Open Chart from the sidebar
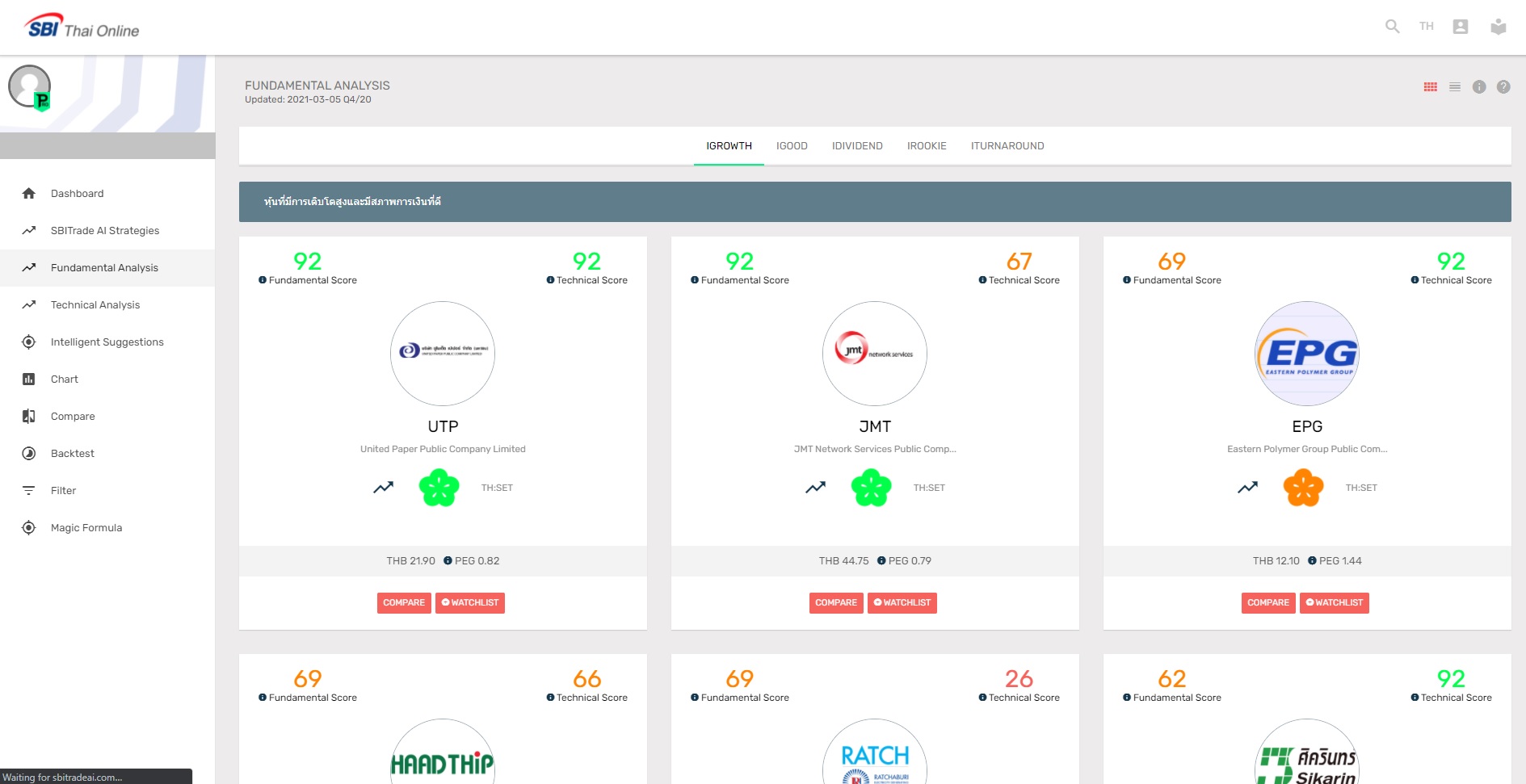The height and width of the screenshot is (784, 1526). [x=107, y=379]
